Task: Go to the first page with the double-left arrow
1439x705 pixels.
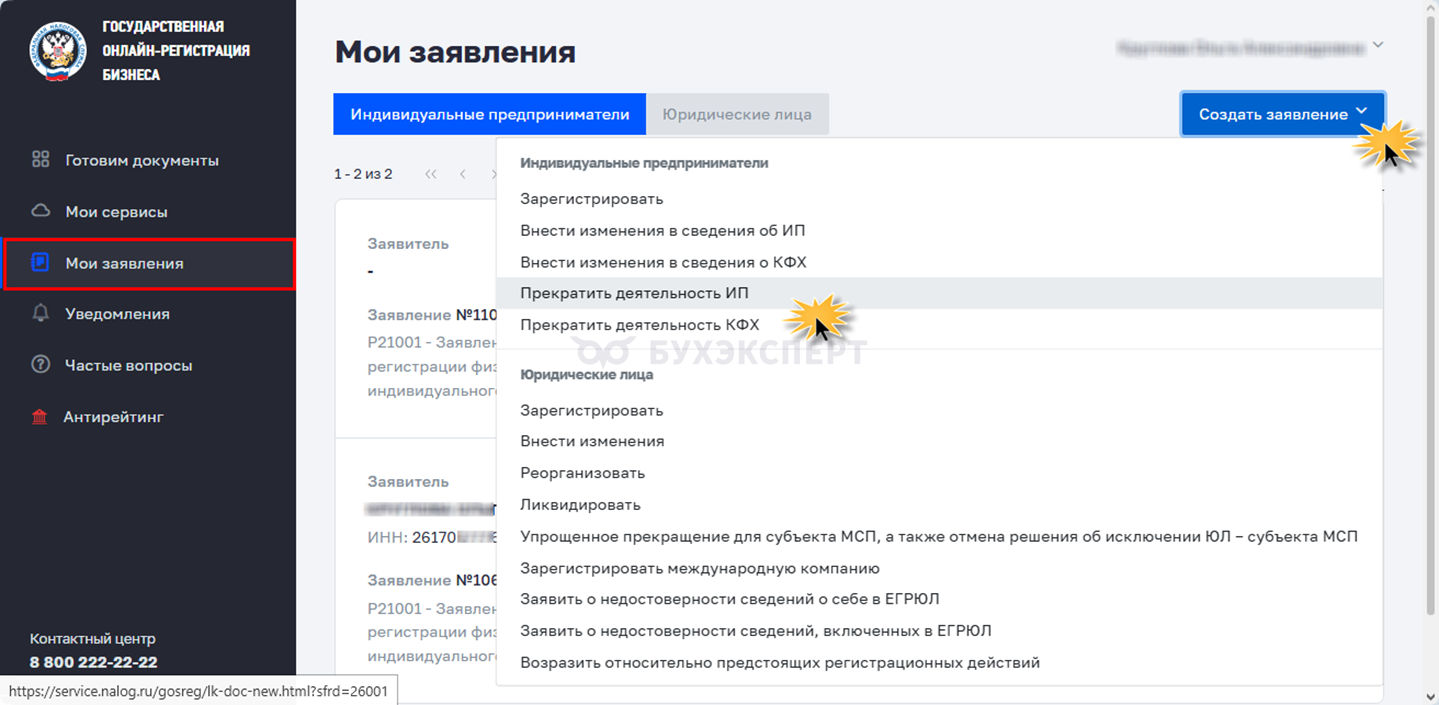Action: point(431,174)
